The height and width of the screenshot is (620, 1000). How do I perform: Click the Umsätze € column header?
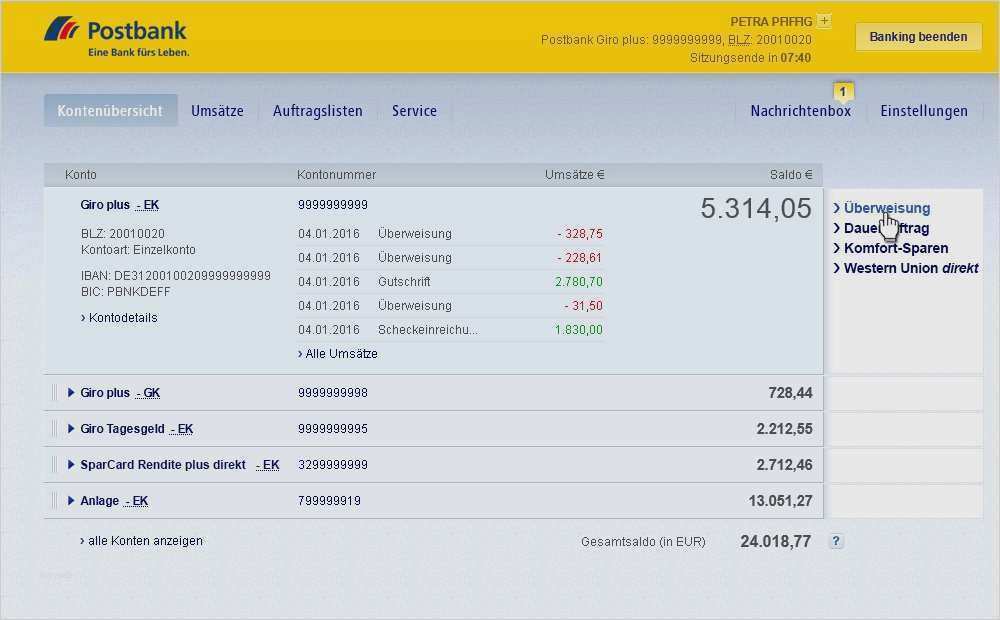(x=575, y=175)
